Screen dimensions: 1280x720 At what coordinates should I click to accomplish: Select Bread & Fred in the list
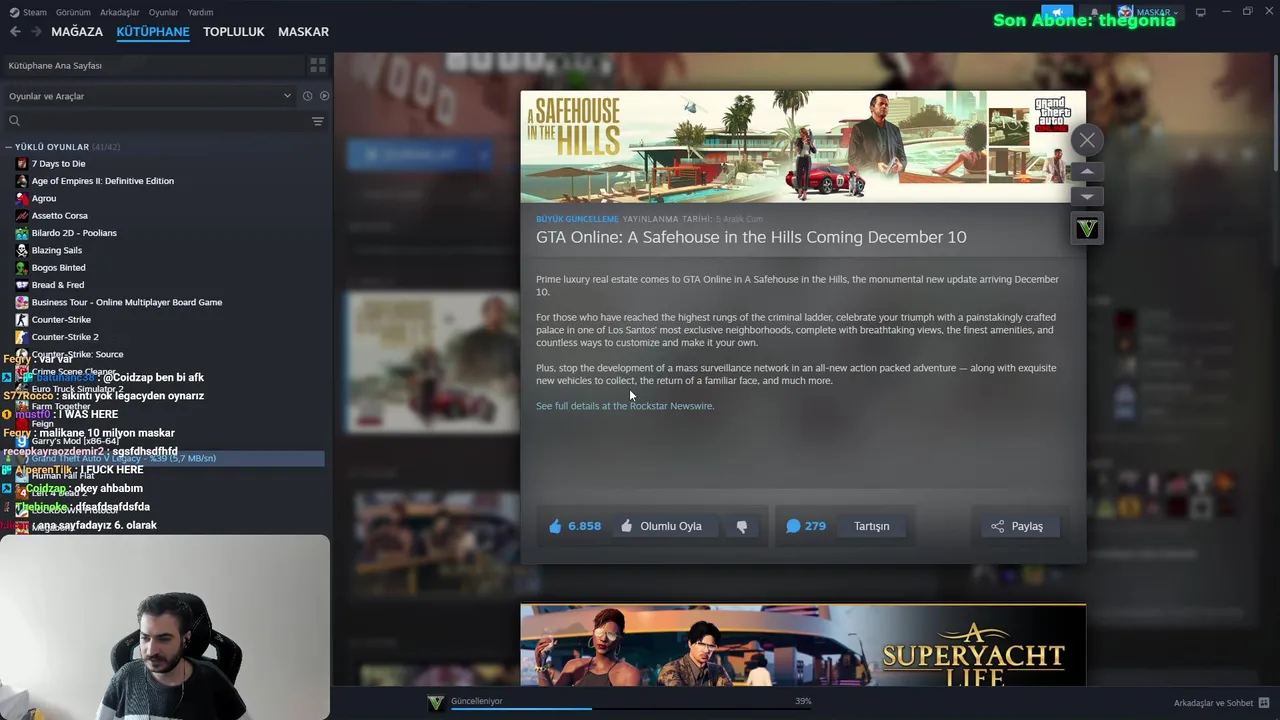point(57,285)
